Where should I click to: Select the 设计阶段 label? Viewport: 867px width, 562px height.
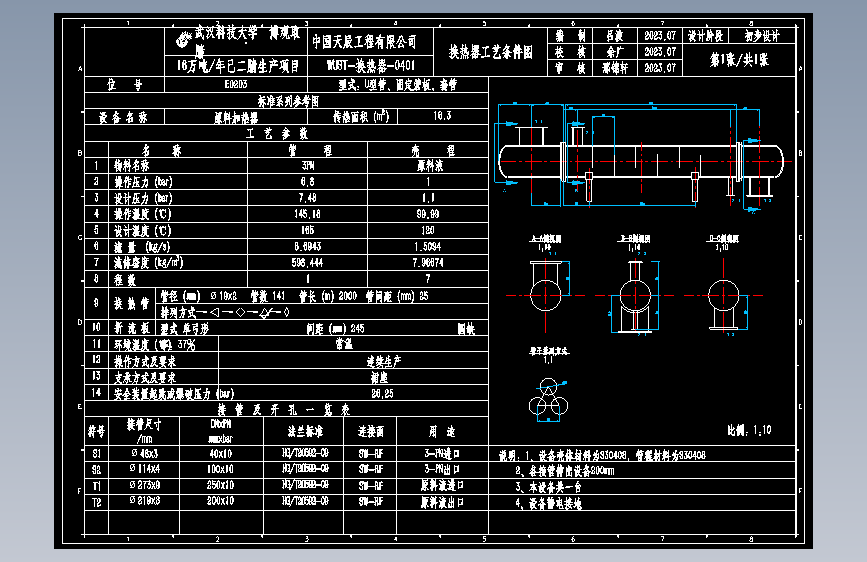point(706,36)
